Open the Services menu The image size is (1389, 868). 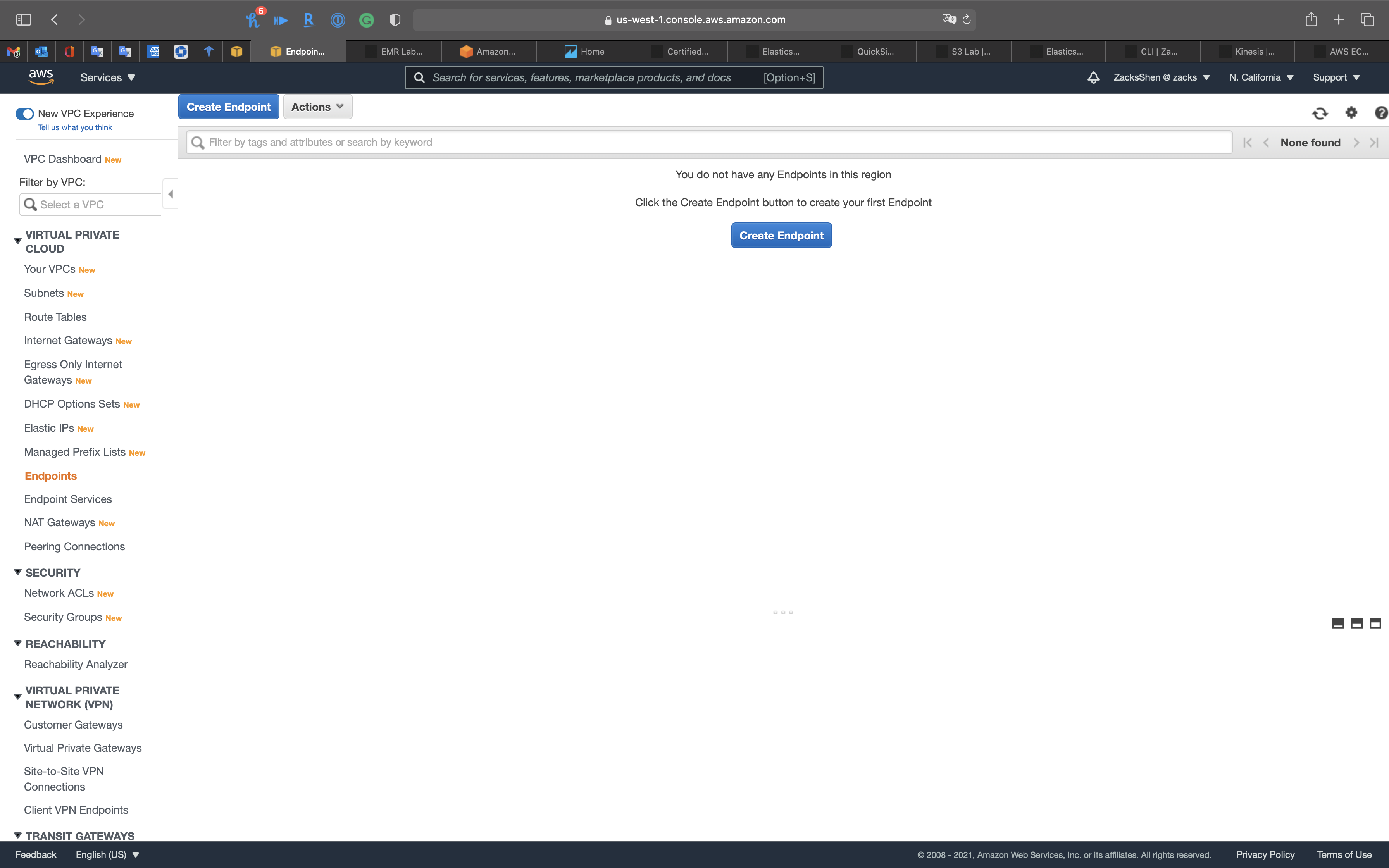pyautogui.click(x=107, y=77)
